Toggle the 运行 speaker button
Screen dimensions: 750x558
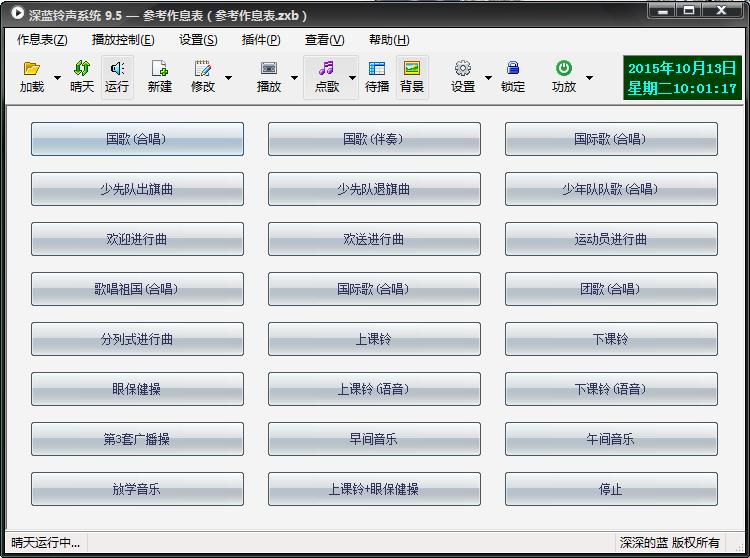[x=117, y=69]
